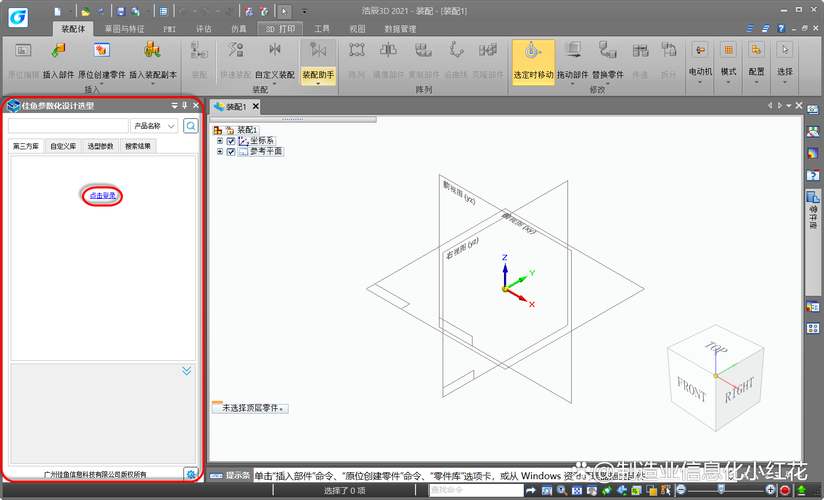Viewport: 824px width, 500px height.
Task: Pin the 佳鱼参数化设计选型 panel
Action: [184, 106]
